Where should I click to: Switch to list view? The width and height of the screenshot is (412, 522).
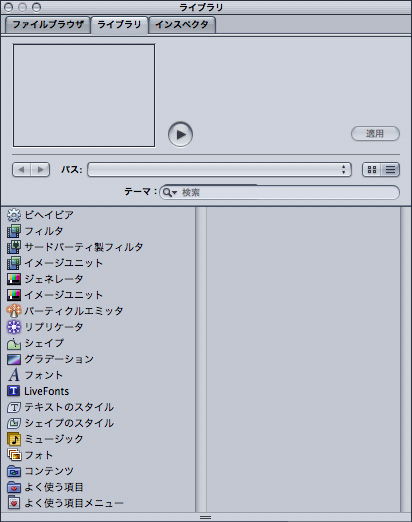point(390,170)
